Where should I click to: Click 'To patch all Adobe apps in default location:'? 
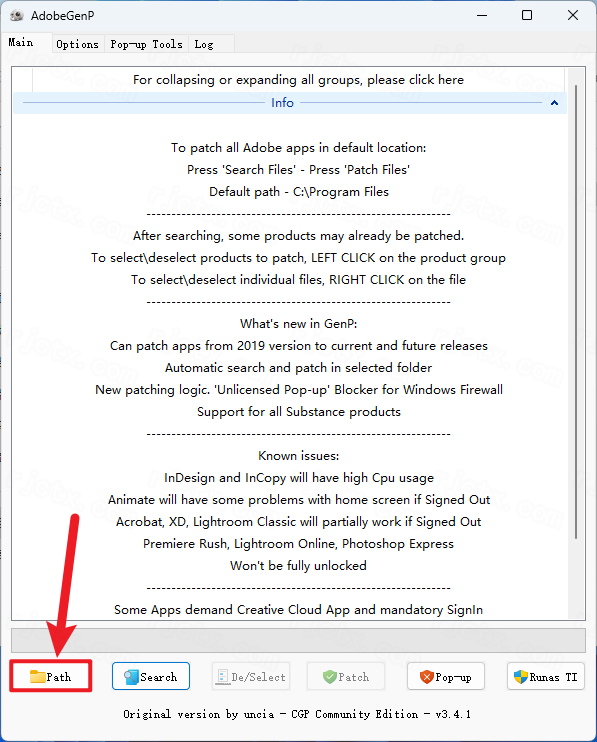298,148
